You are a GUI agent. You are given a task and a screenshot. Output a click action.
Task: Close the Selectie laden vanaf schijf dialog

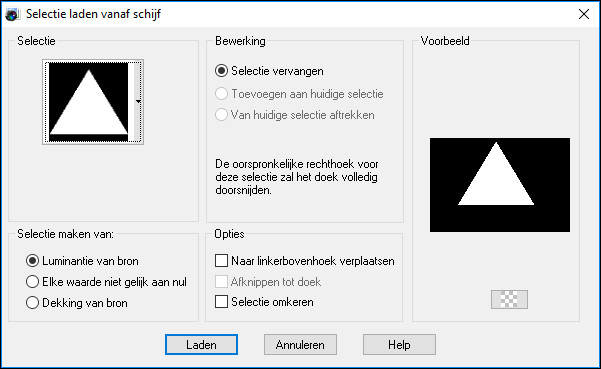point(584,14)
